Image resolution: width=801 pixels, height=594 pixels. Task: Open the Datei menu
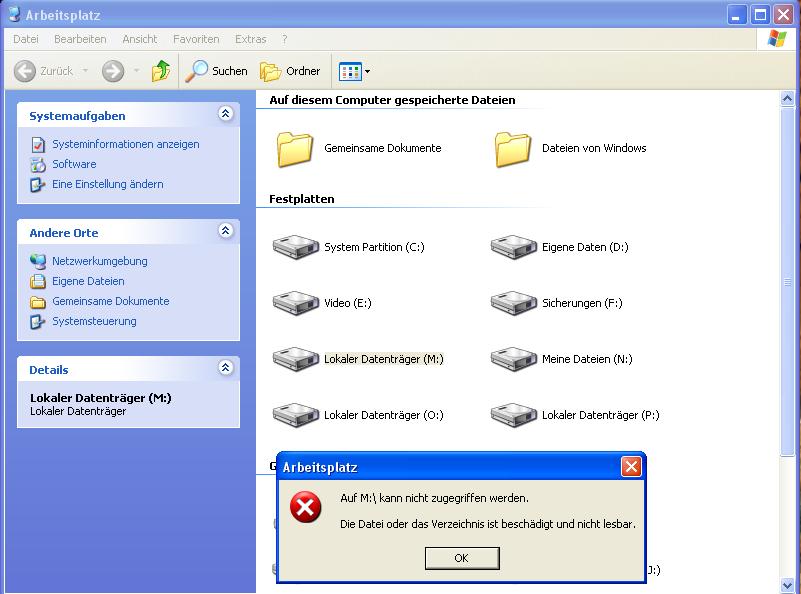pyautogui.click(x=26, y=39)
